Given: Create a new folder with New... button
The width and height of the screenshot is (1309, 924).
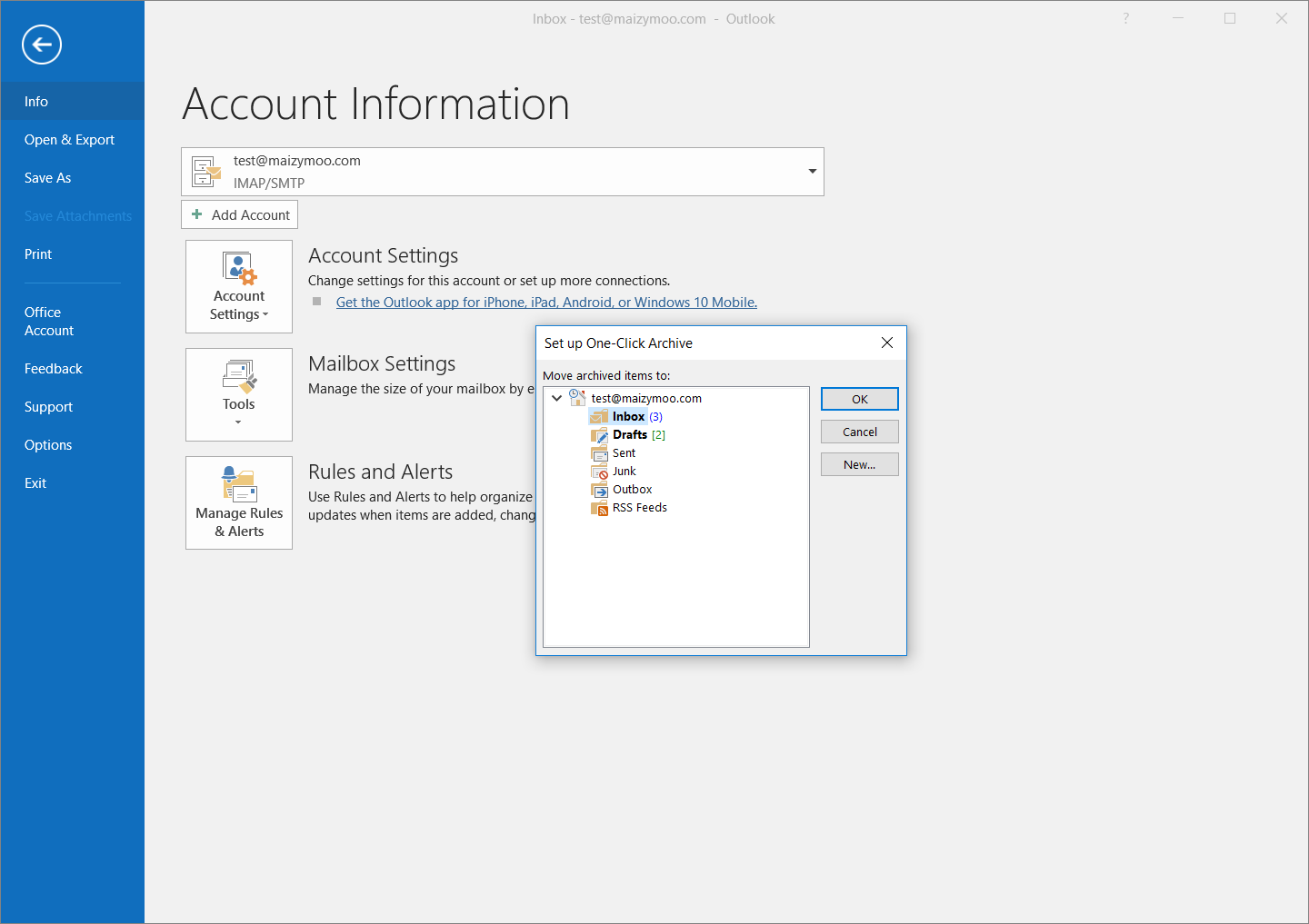Looking at the screenshot, I should pyautogui.click(x=859, y=464).
